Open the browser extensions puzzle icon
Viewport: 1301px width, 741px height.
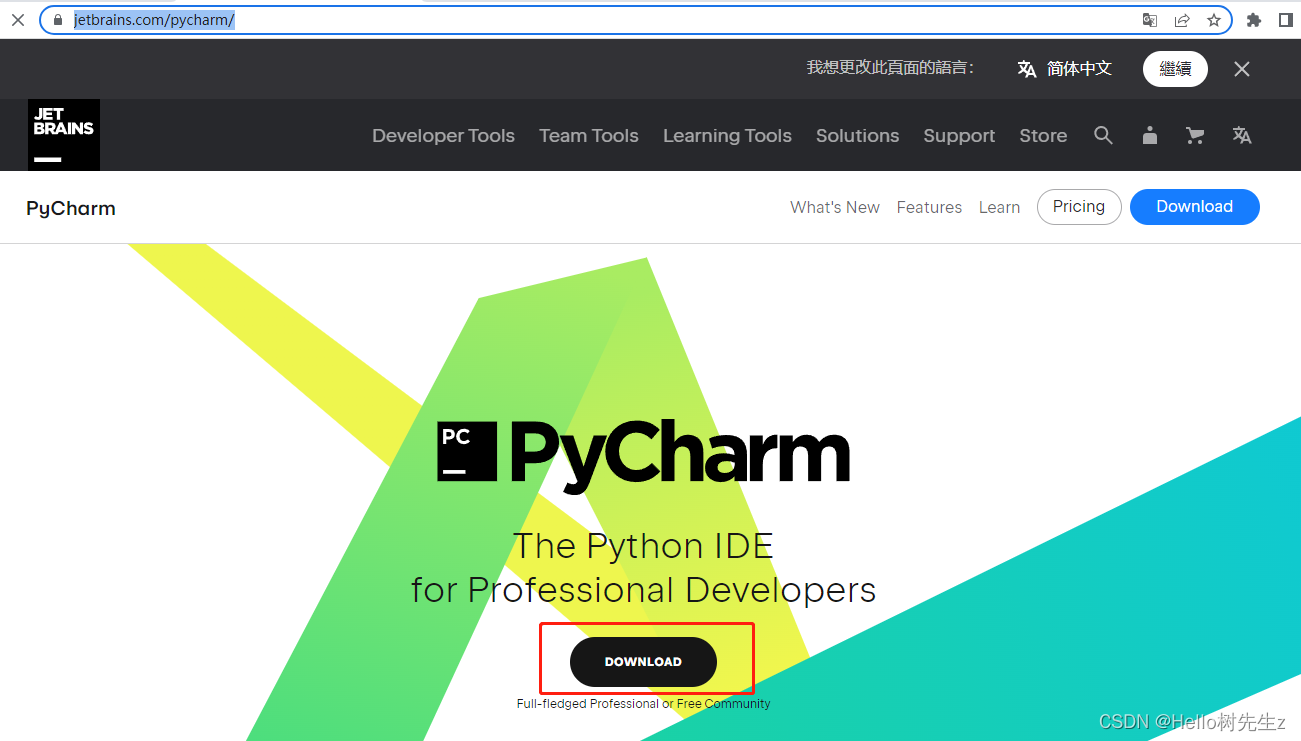(1254, 20)
